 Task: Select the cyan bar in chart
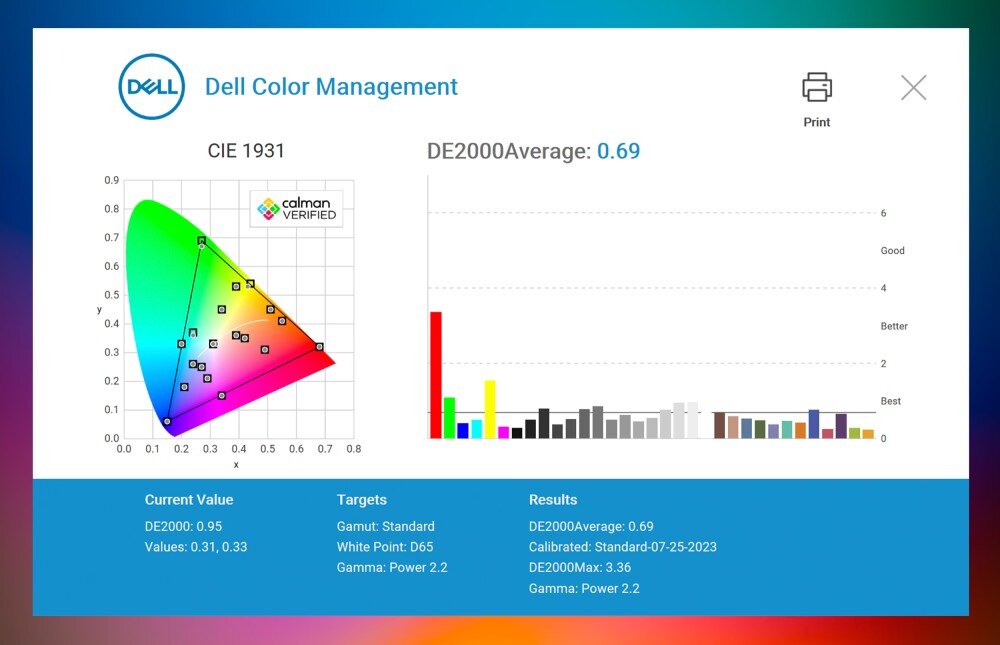pos(476,429)
